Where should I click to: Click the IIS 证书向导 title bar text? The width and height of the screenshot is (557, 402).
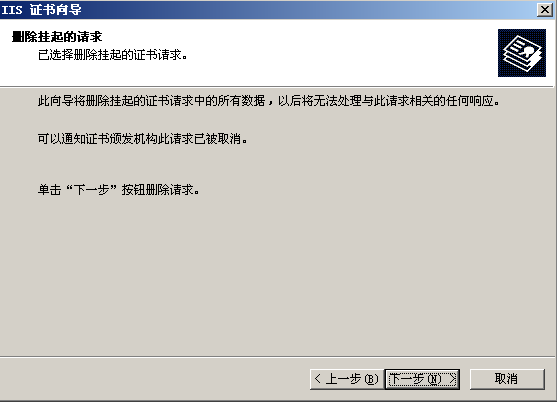[x=42, y=10]
